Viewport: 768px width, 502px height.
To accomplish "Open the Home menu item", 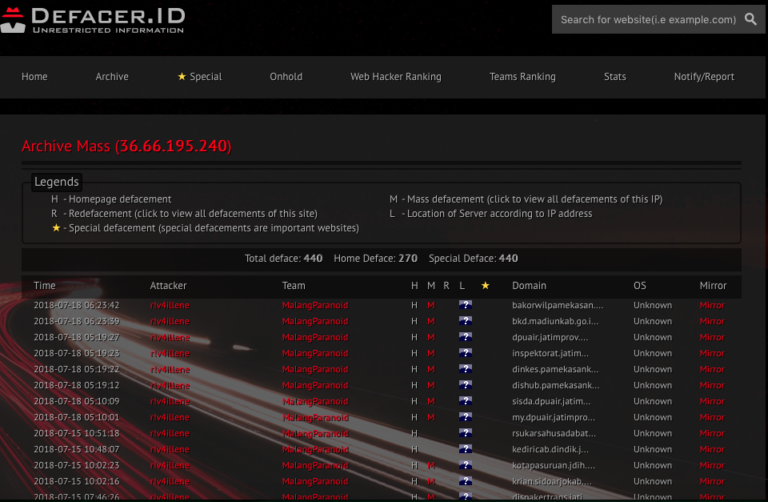I will 34,76.
